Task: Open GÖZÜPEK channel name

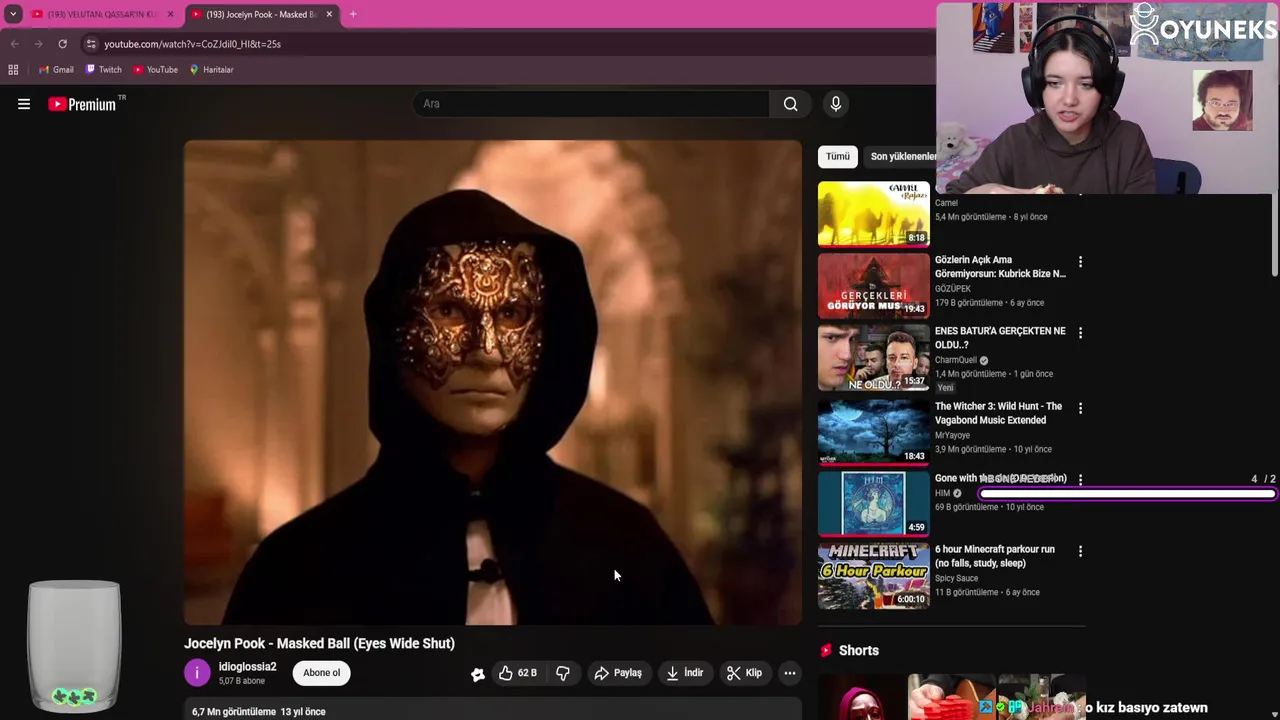Action: pyautogui.click(x=953, y=289)
